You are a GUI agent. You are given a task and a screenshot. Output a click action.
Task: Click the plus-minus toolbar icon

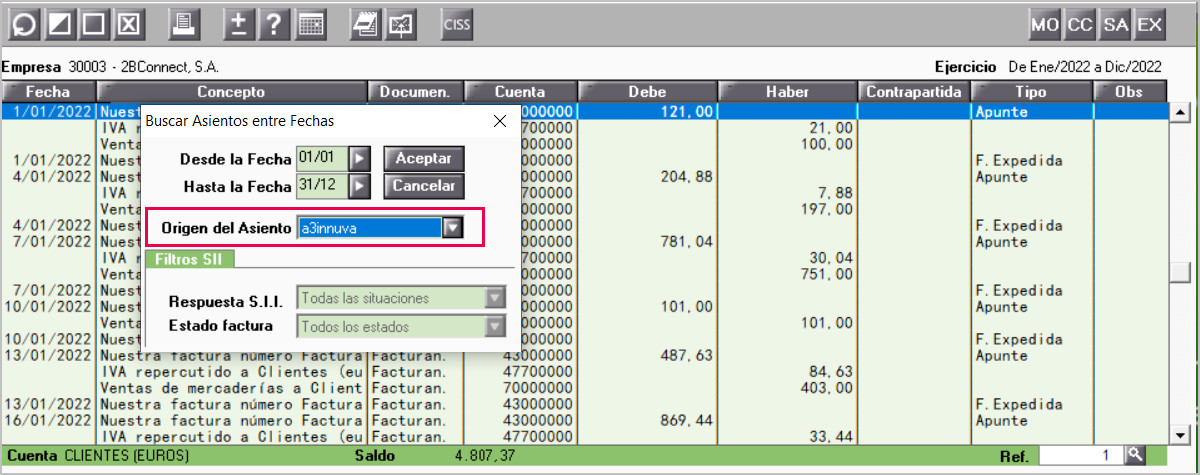(238, 25)
